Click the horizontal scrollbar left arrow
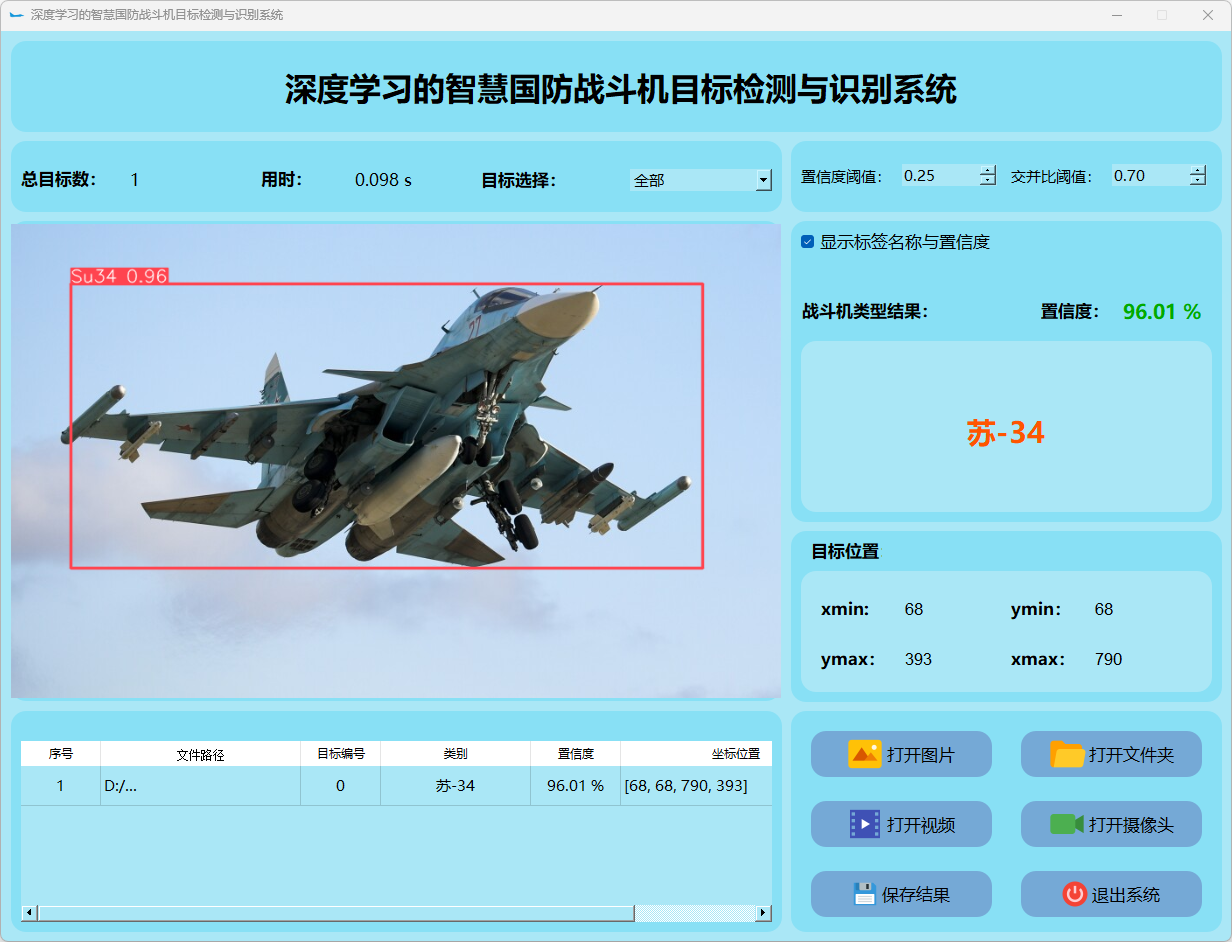The height and width of the screenshot is (942, 1232). pyautogui.click(x=29, y=913)
